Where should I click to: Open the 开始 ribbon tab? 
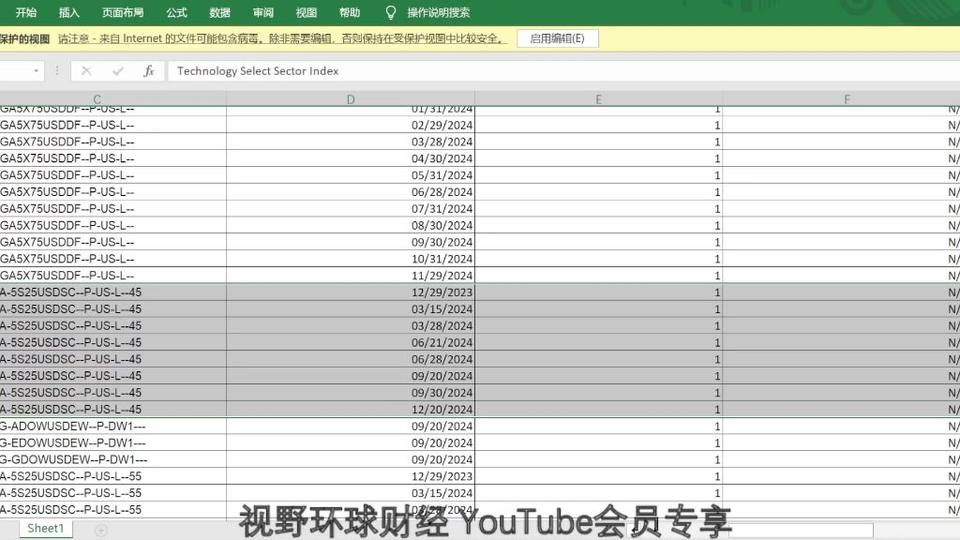[26, 12]
